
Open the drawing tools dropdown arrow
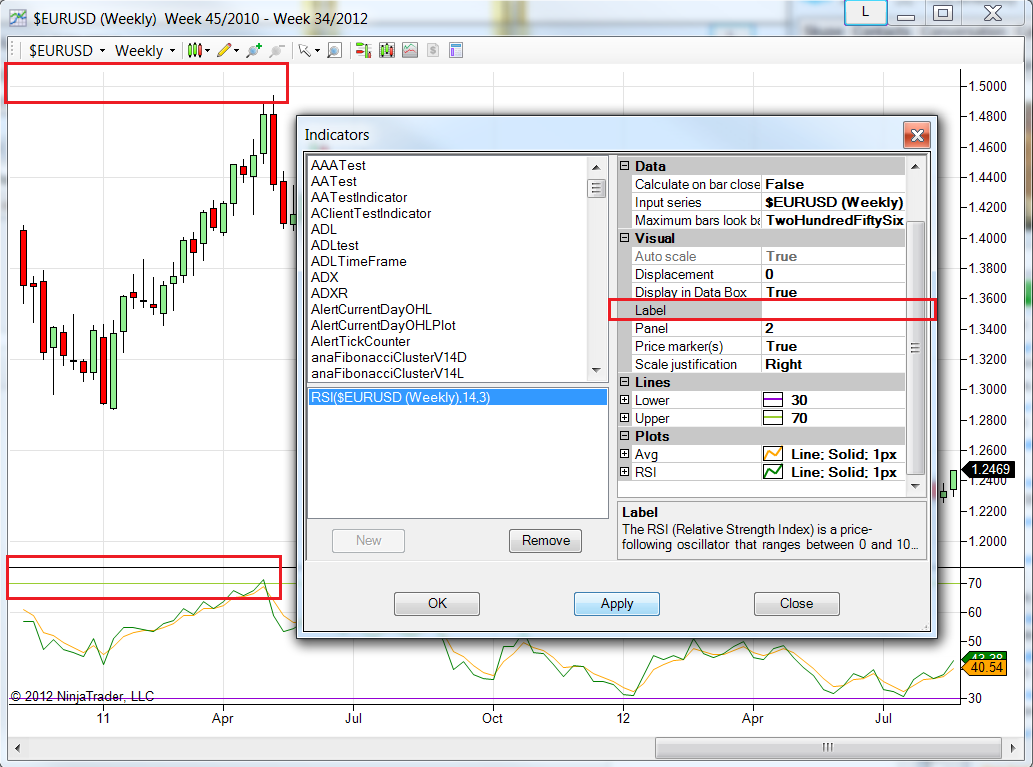[237, 51]
